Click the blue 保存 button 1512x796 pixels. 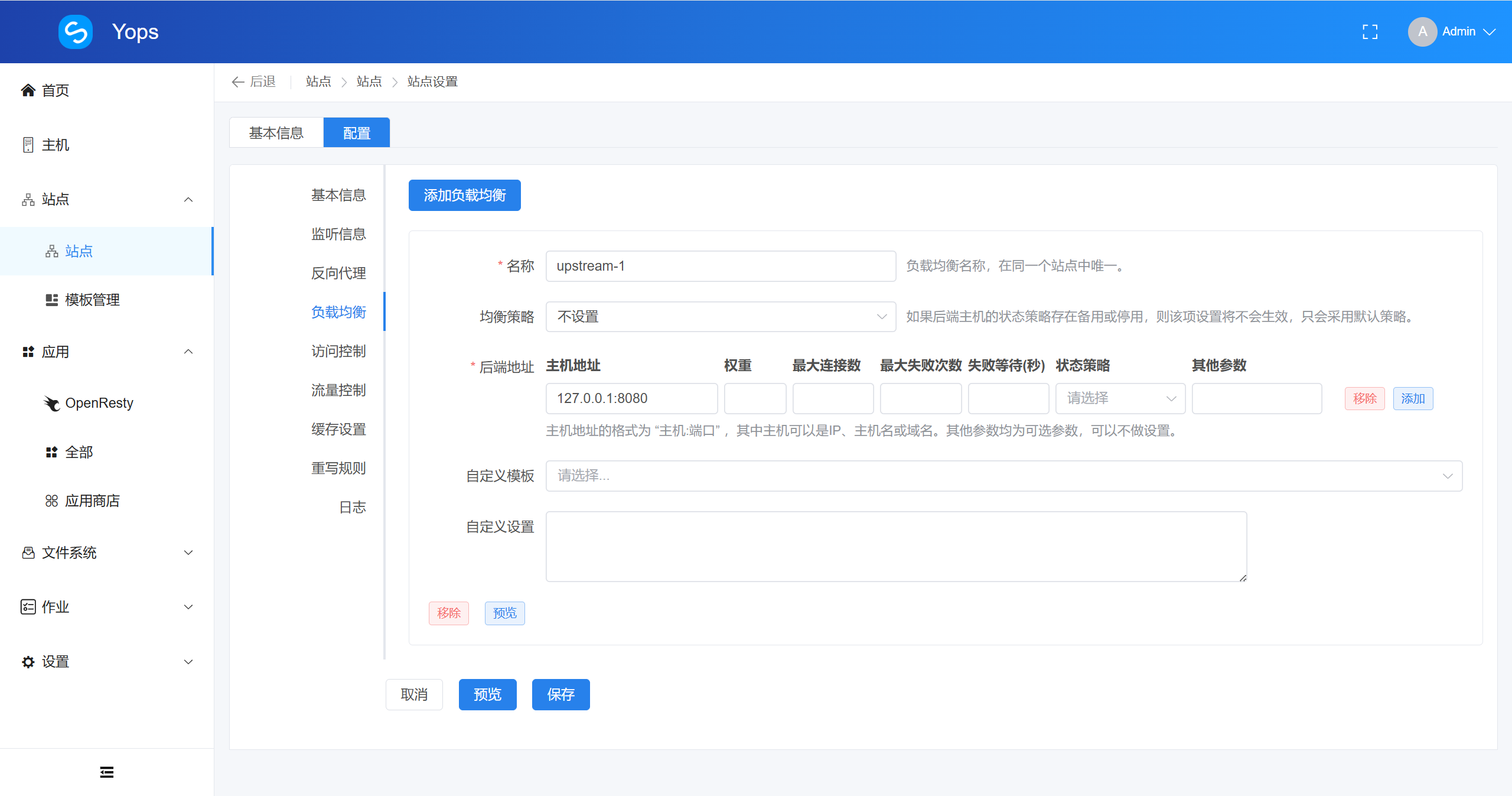point(561,694)
